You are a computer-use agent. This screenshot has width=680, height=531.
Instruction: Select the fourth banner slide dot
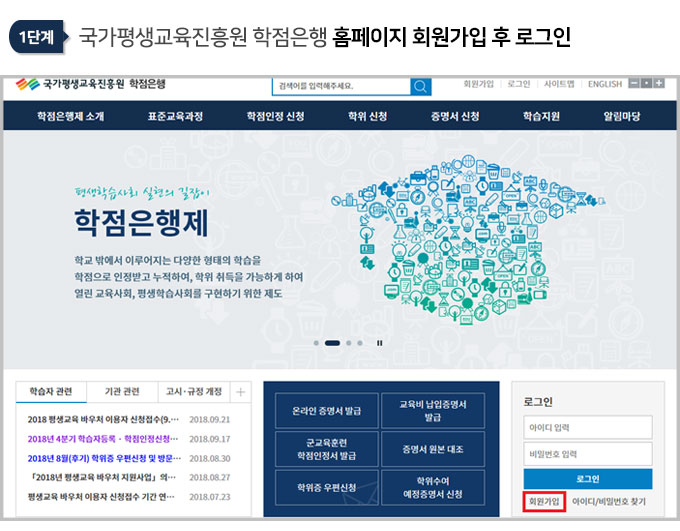[360, 343]
